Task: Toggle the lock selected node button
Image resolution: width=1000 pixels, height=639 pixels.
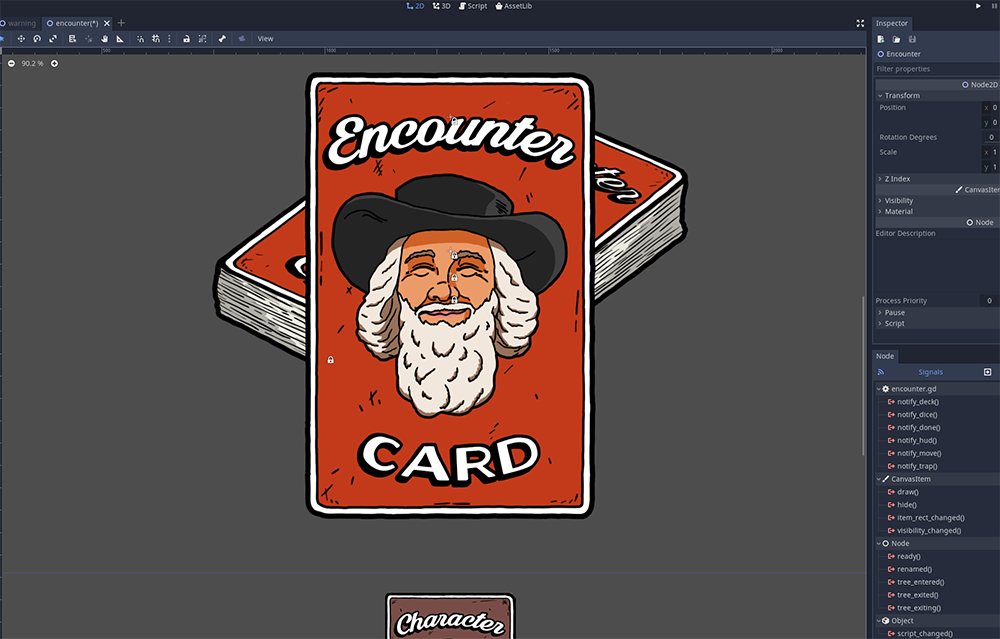Action: 186,39
